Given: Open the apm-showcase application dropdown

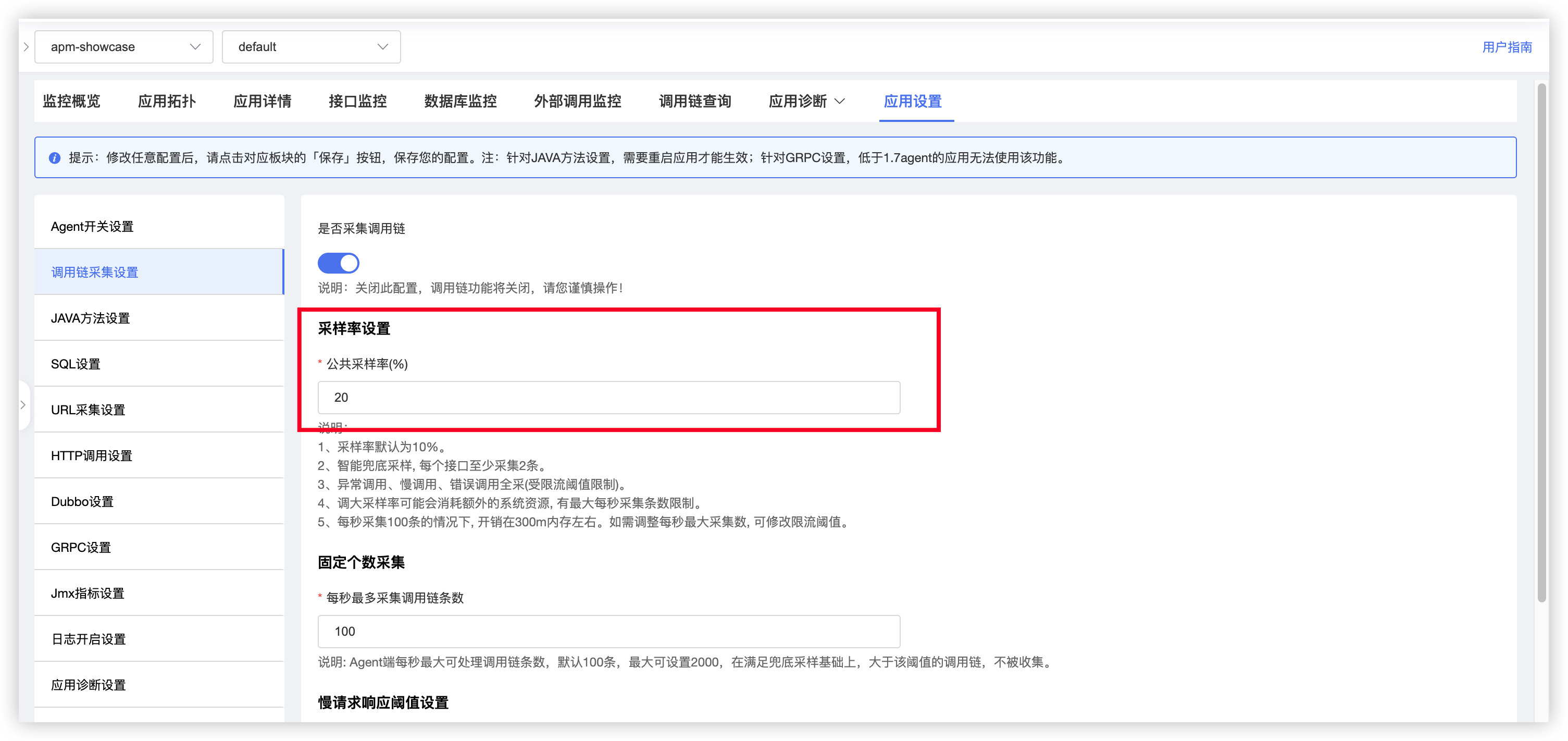Looking at the screenshot, I should pos(124,47).
